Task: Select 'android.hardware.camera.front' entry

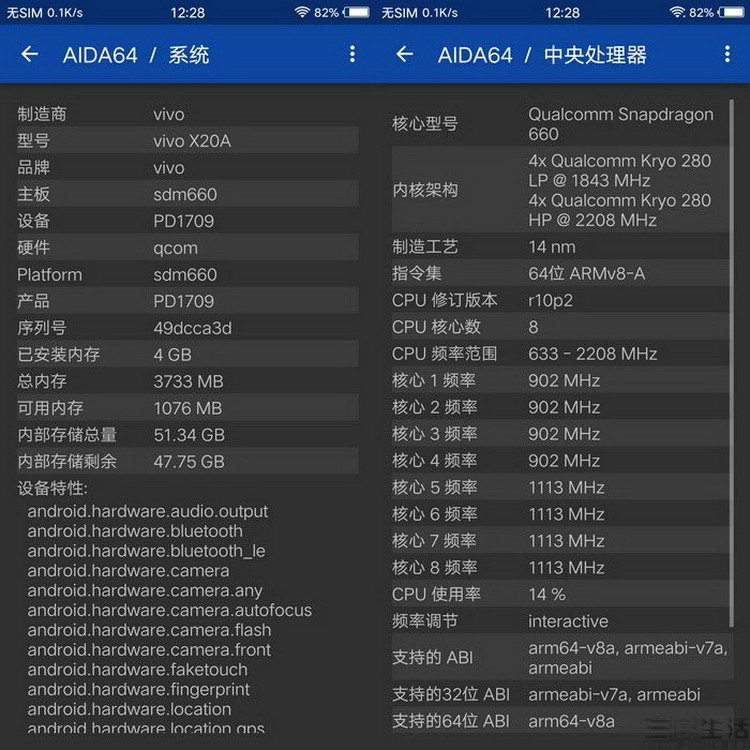Action: coord(149,650)
